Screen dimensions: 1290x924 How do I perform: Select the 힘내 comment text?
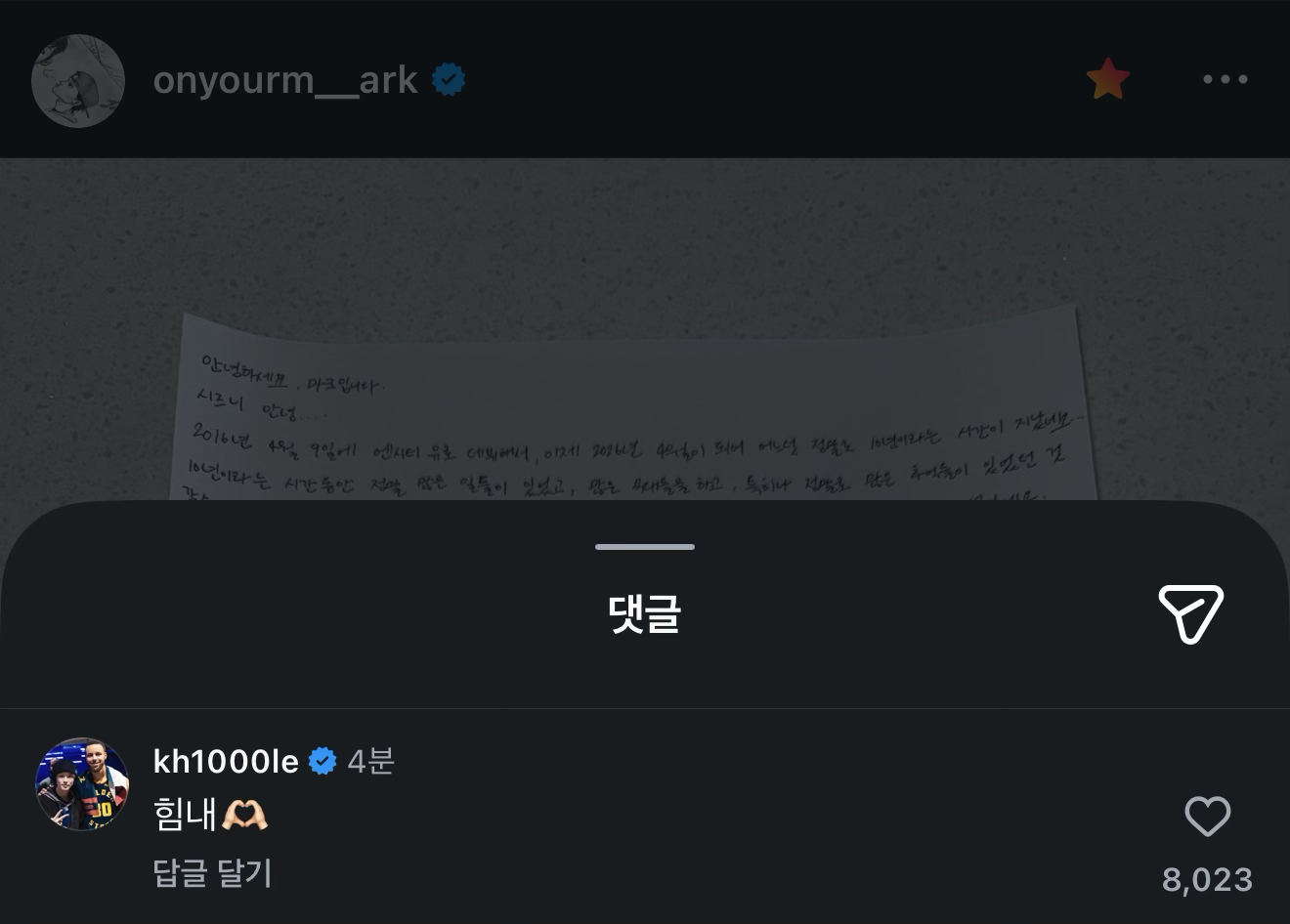(185, 815)
